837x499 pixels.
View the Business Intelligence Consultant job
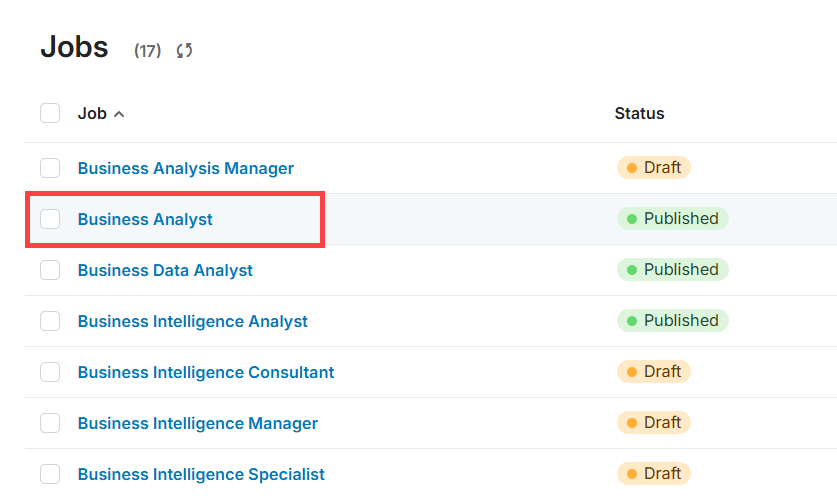click(206, 372)
